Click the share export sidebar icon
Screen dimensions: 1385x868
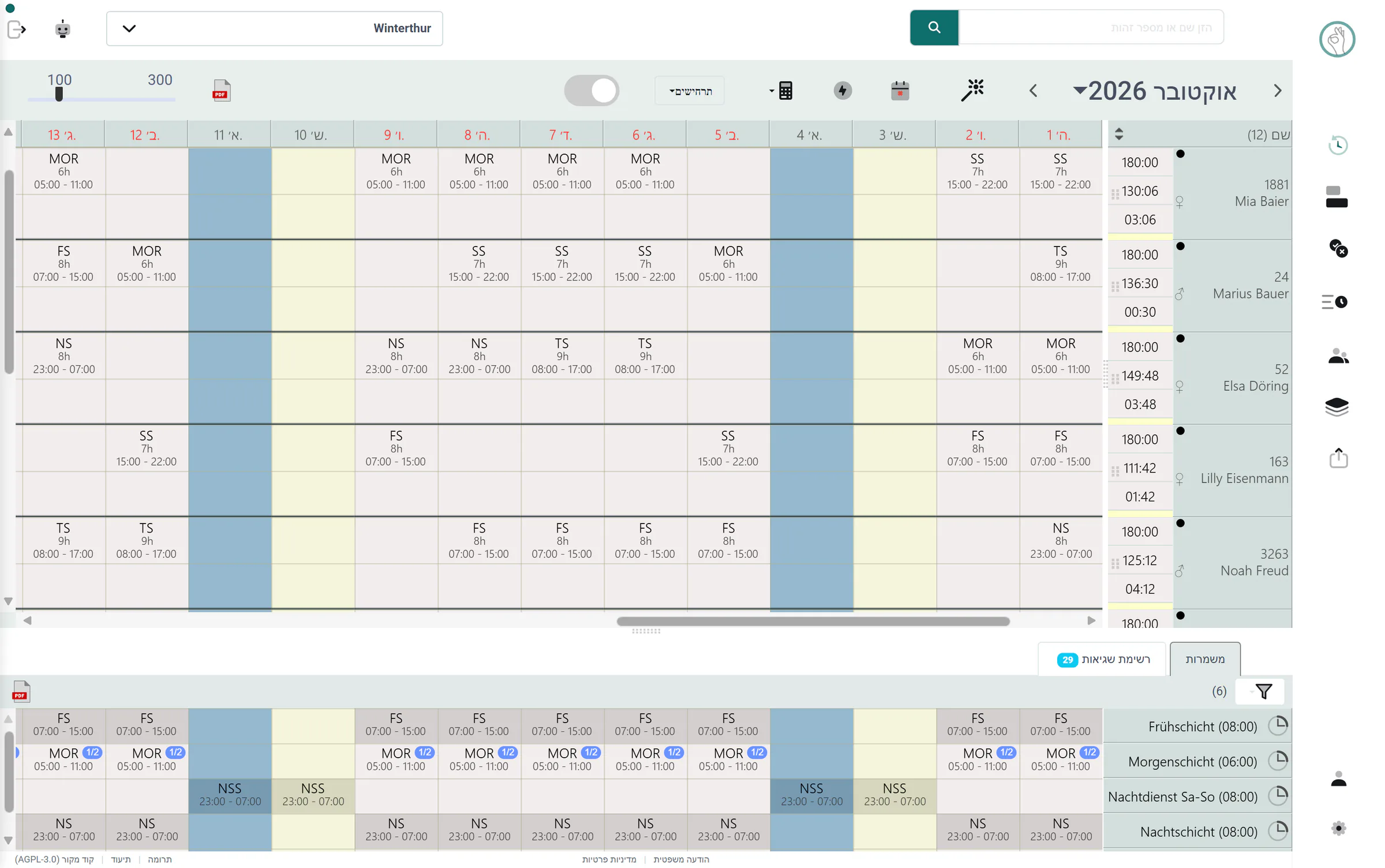pyautogui.click(x=1338, y=458)
